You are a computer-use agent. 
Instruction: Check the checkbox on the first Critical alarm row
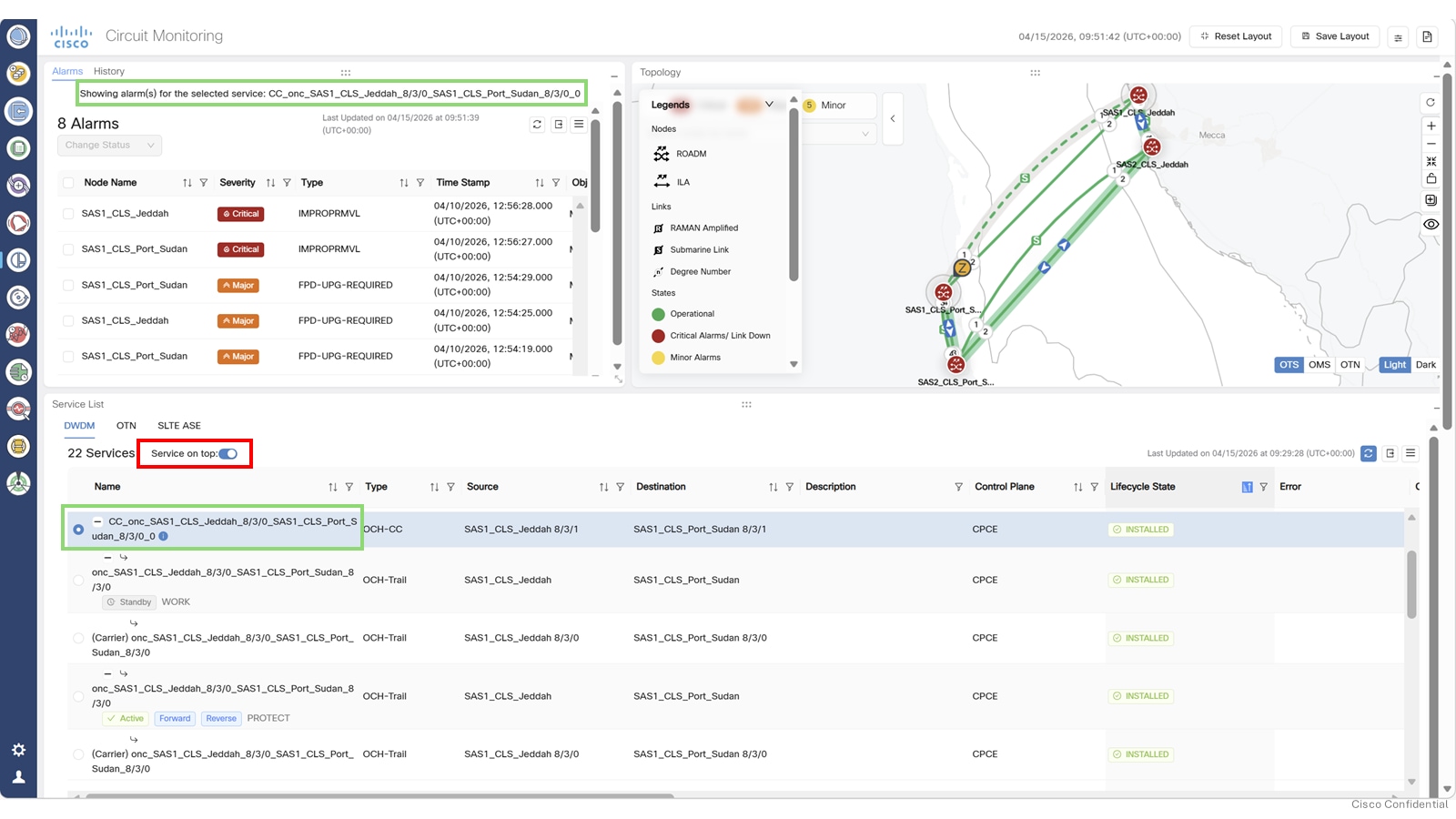[67, 213]
